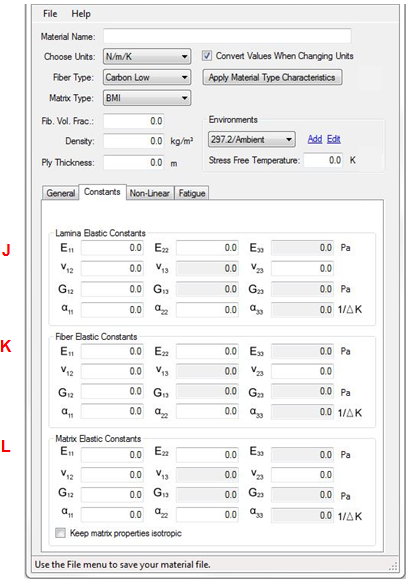
Task: Click Lamina Elastic Constants v23 field
Action: tap(302, 268)
